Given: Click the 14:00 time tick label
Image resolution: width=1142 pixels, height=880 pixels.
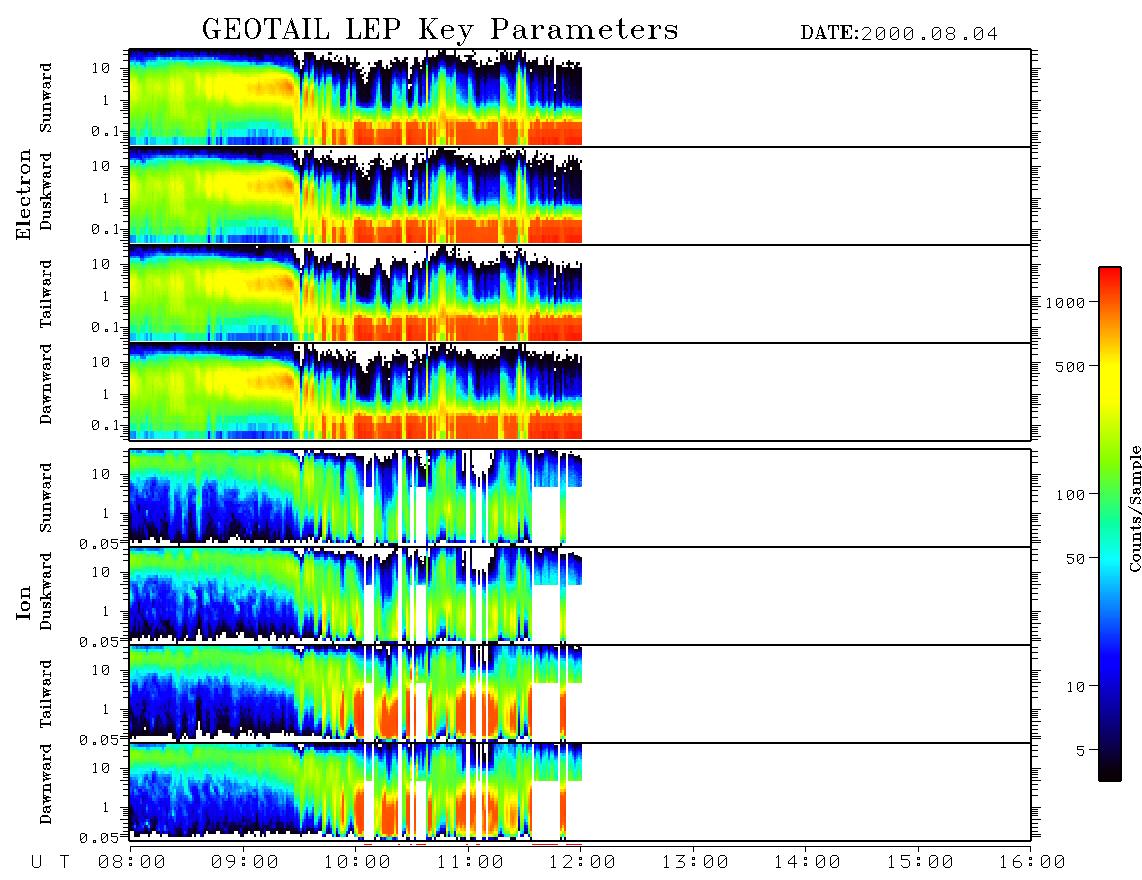Looking at the screenshot, I should point(806,863).
